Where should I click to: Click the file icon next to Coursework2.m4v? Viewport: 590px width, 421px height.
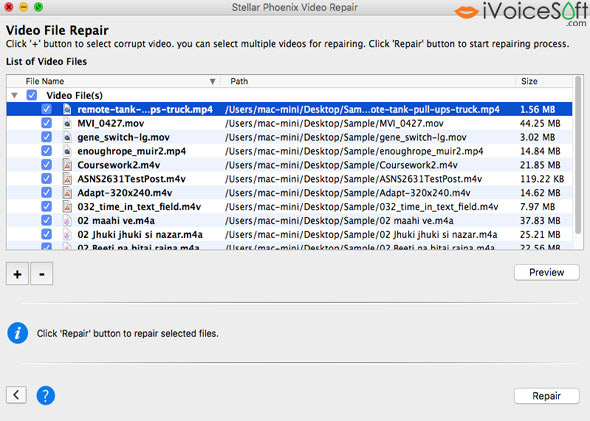[x=67, y=165]
